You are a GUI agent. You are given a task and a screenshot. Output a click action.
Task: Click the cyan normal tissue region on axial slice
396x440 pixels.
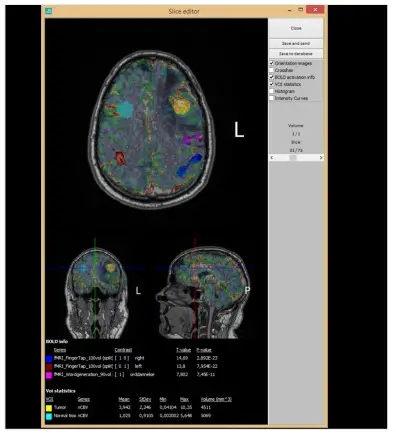125,109
